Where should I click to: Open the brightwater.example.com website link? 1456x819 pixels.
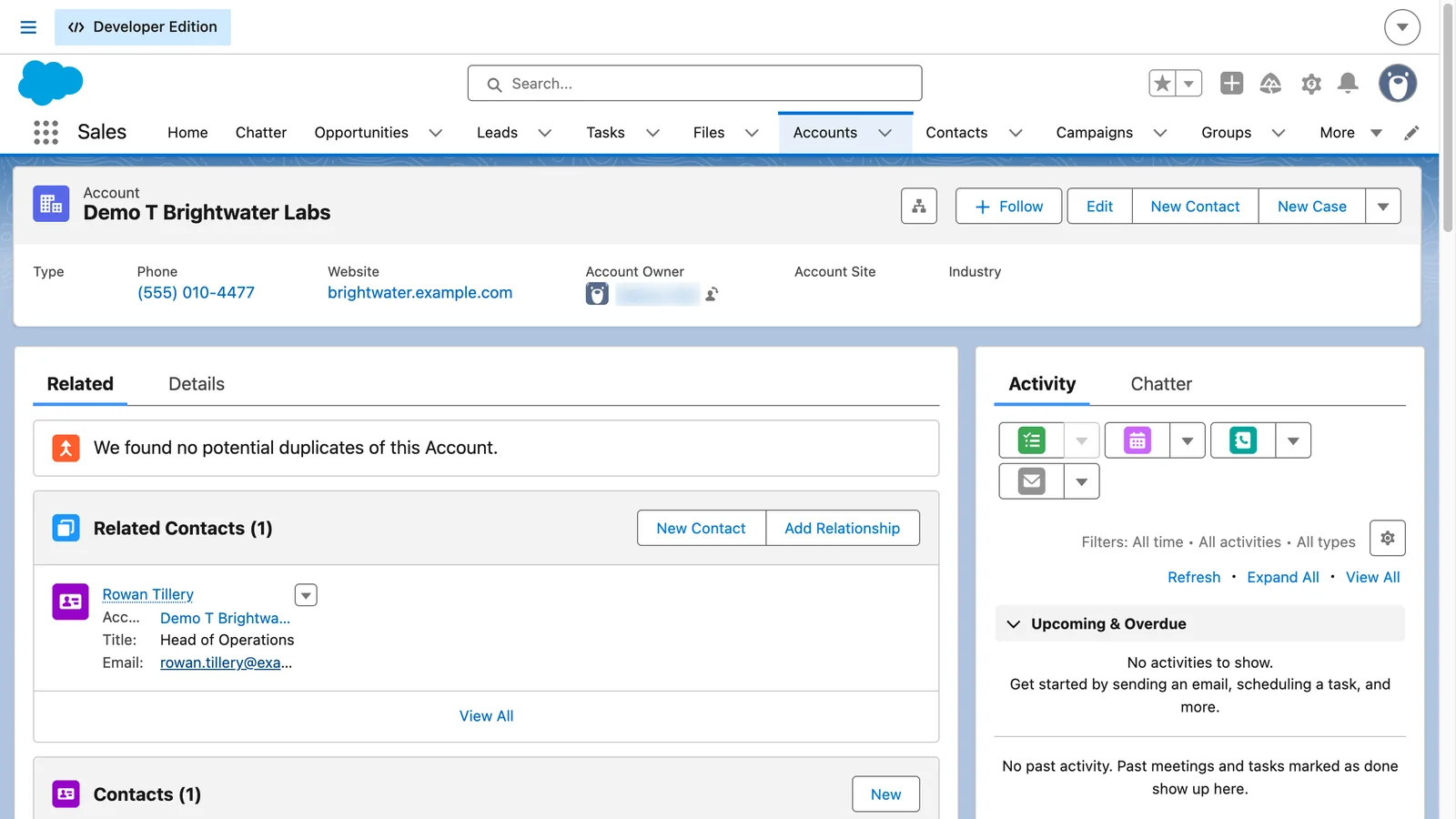pyautogui.click(x=420, y=293)
